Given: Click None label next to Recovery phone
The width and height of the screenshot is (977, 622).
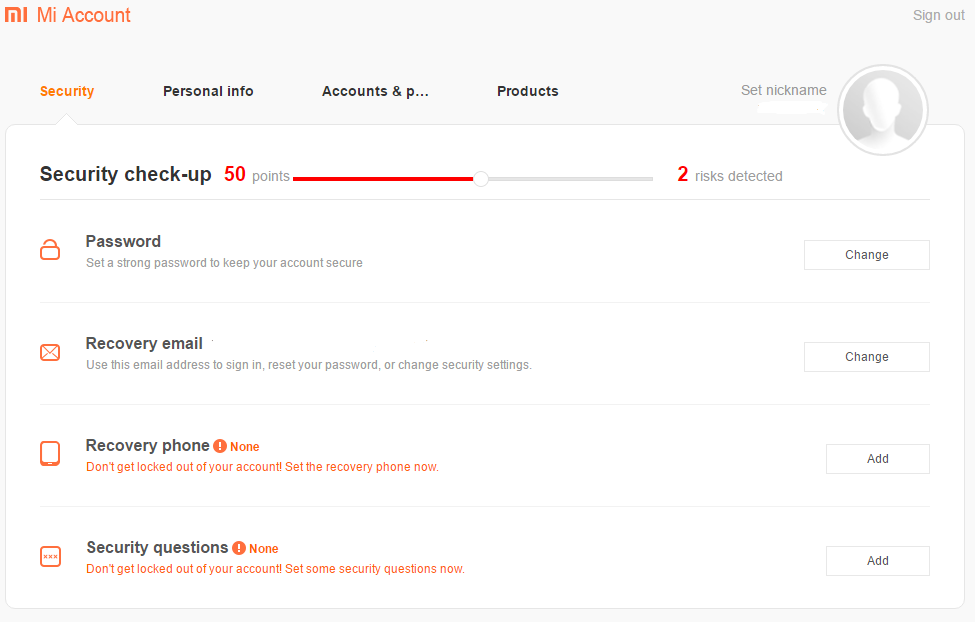Looking at the screenshot, I should click(245, 447).
